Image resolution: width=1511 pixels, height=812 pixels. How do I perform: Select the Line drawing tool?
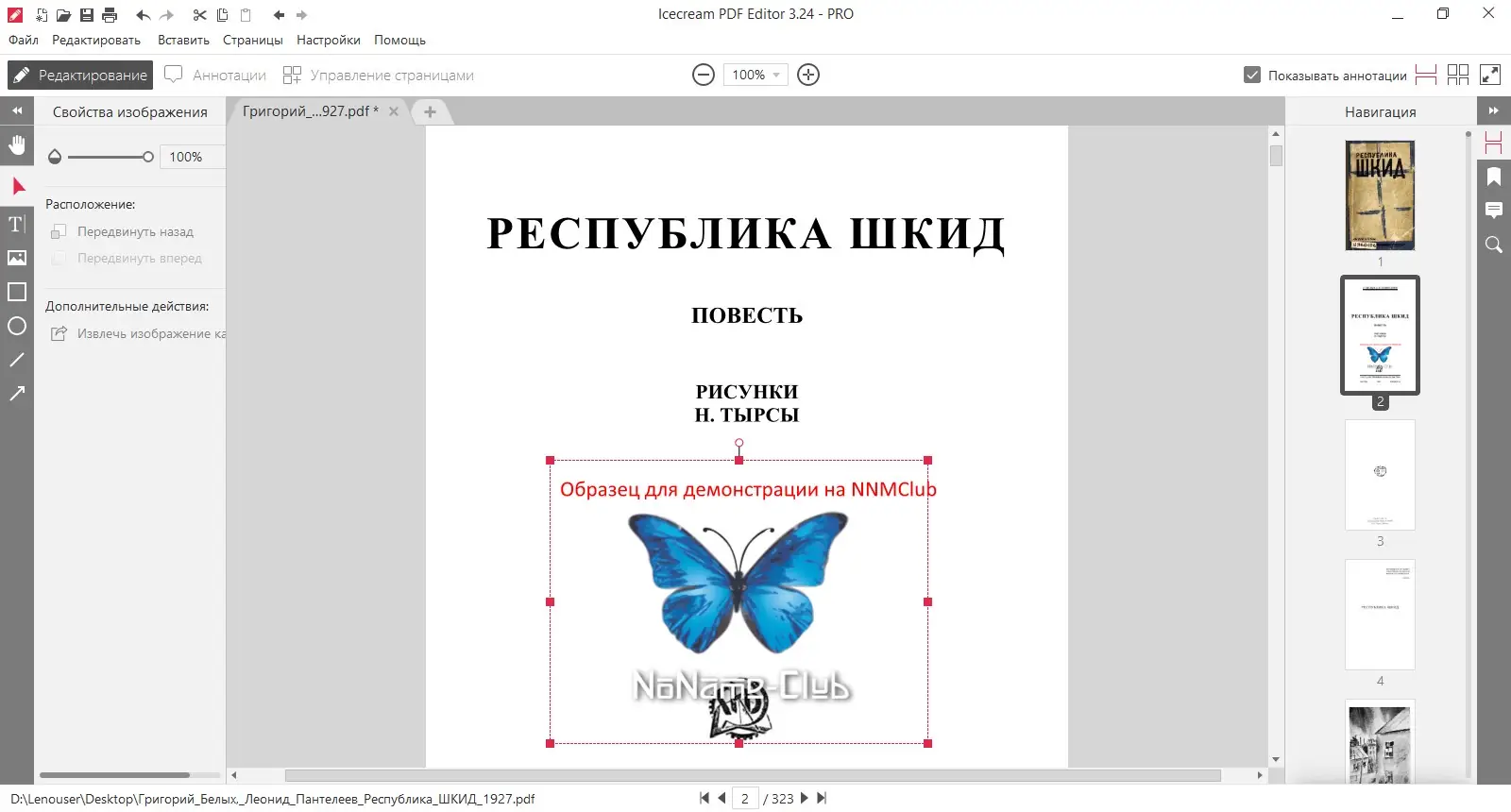pyautogui.click(x=17, y=360)
